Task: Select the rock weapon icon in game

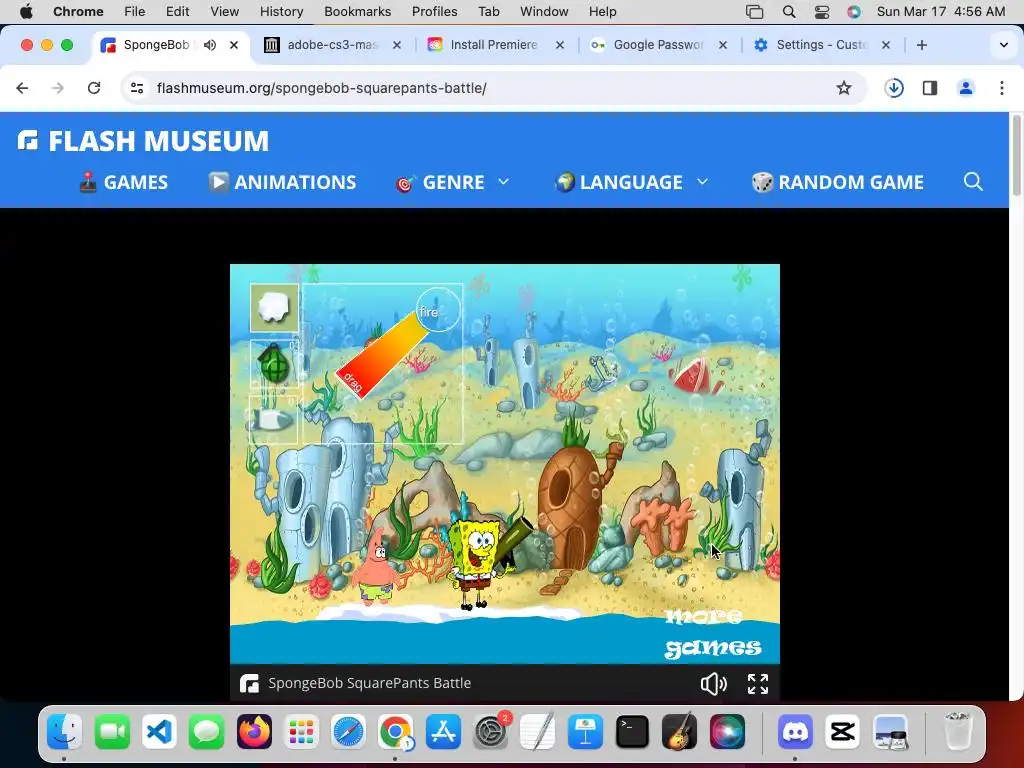Action: coord(274,308)
